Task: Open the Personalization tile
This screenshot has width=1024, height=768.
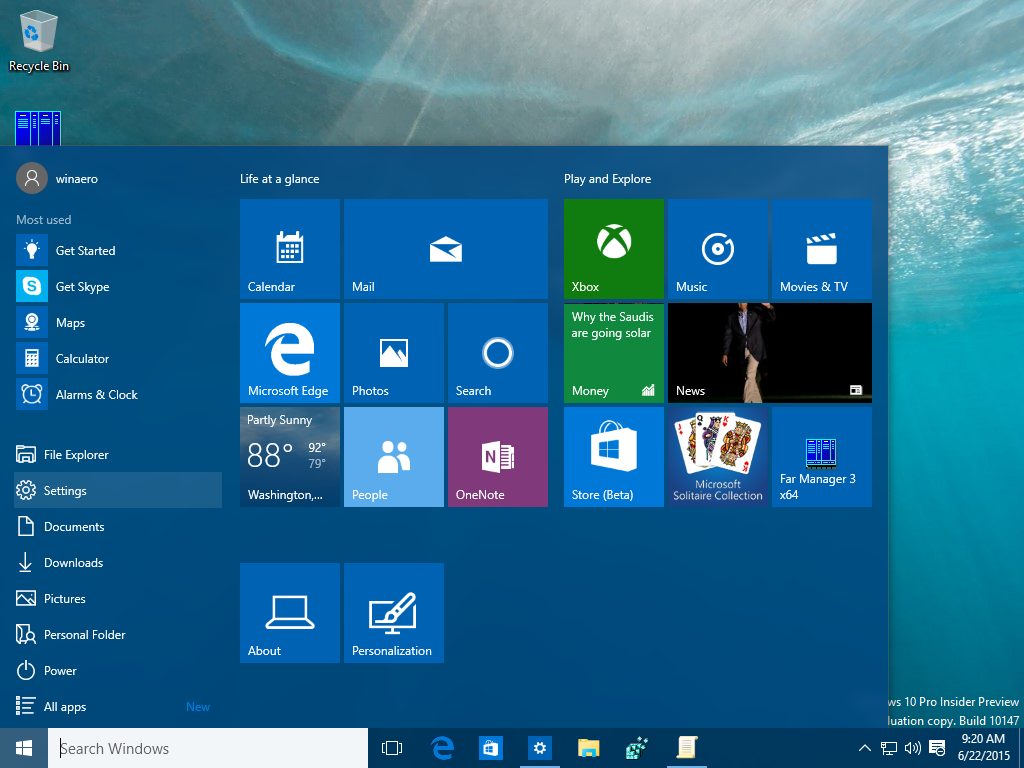Action: click(393, 610)
